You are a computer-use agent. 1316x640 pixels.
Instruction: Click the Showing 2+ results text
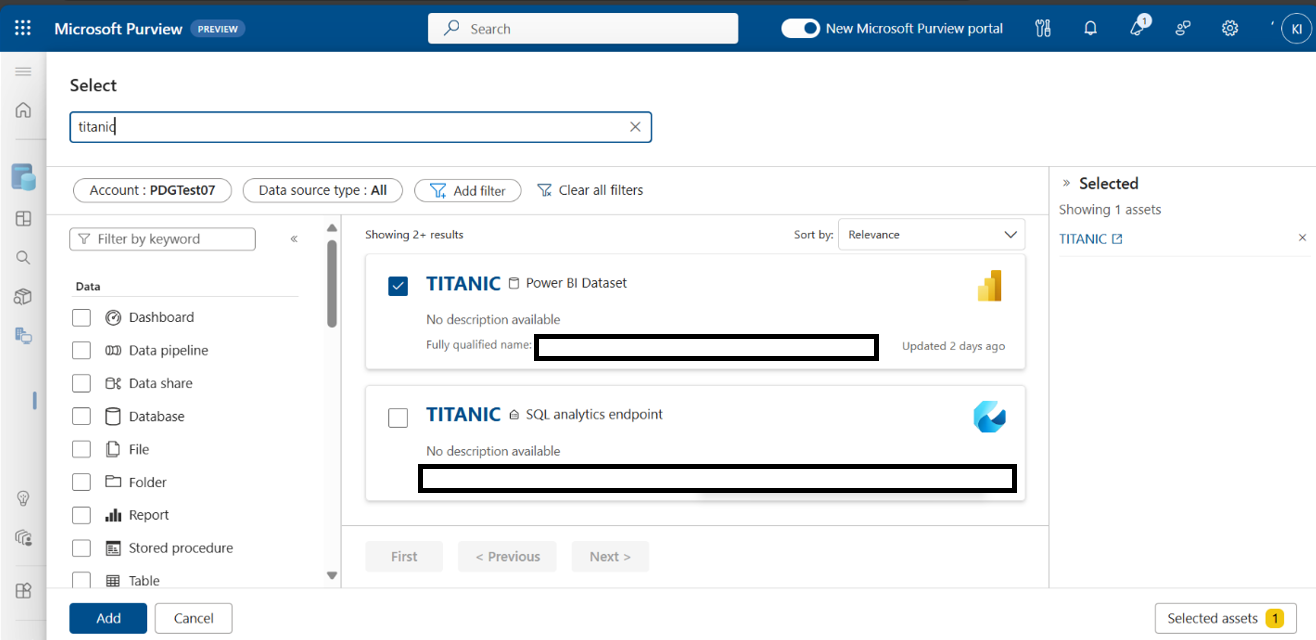[414, 235]
